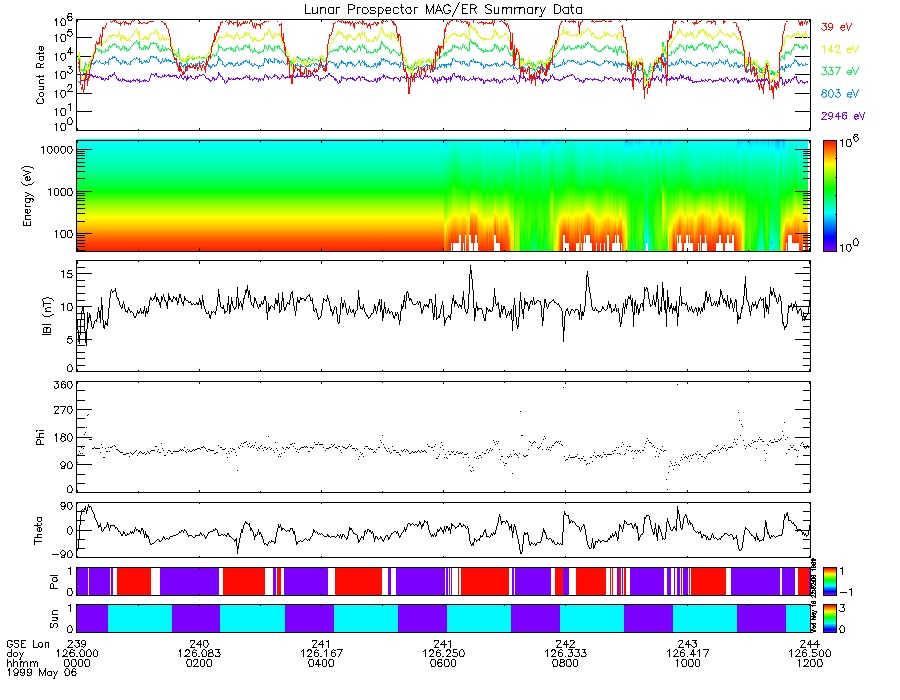Click the "126.000" doy value
The height and width of the screenshot is (700, 900).
coord(77,654)
